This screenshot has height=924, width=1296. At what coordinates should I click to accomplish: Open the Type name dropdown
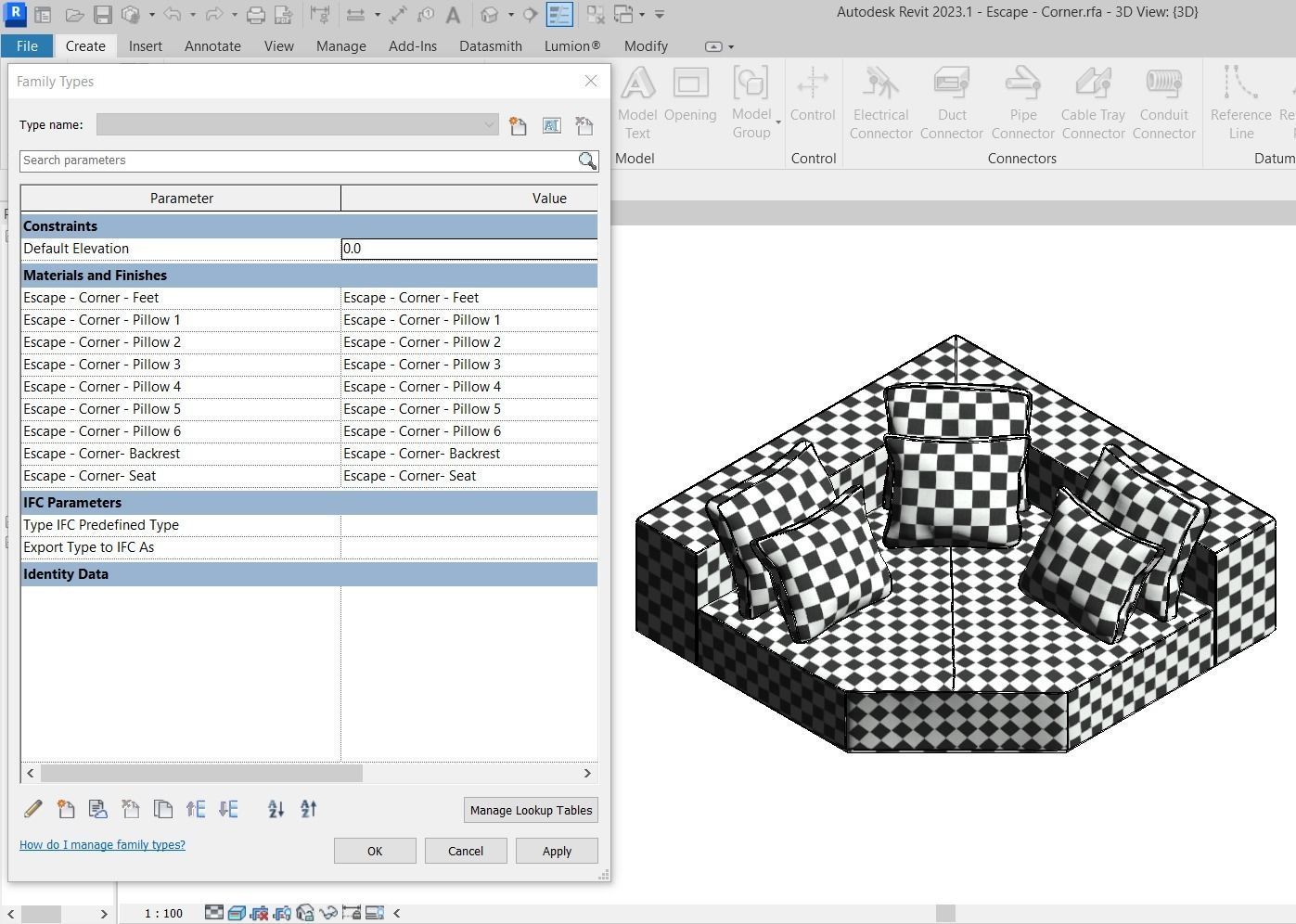(489, 125)
